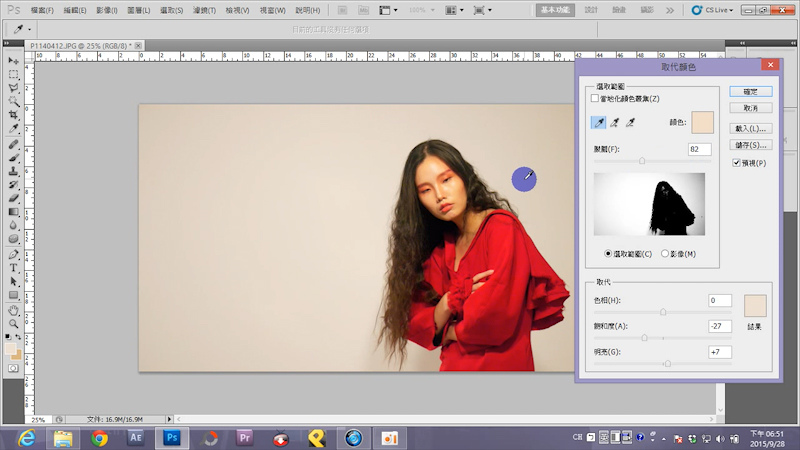Image resolution: width=800 pixels, height=450 pixels.
Task: Select the Rectangular Marquee tool
Action: [14, 74]
